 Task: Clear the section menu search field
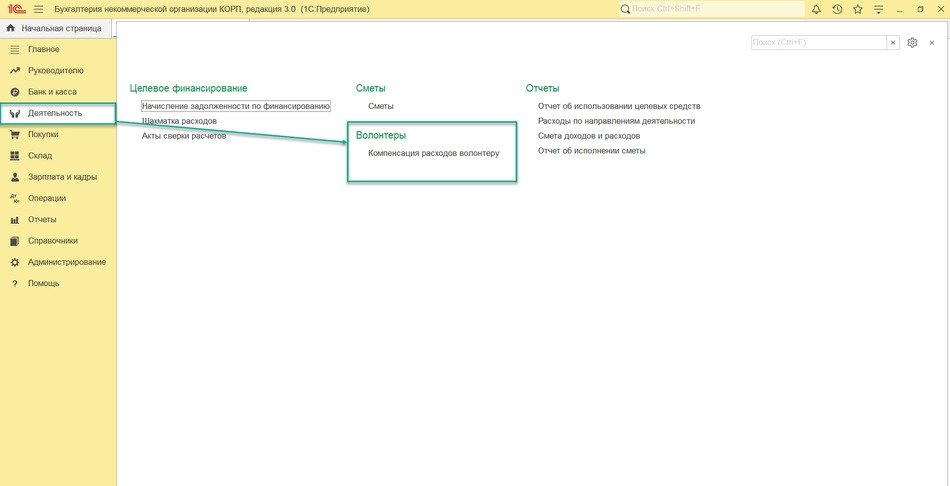pos(893,43)
